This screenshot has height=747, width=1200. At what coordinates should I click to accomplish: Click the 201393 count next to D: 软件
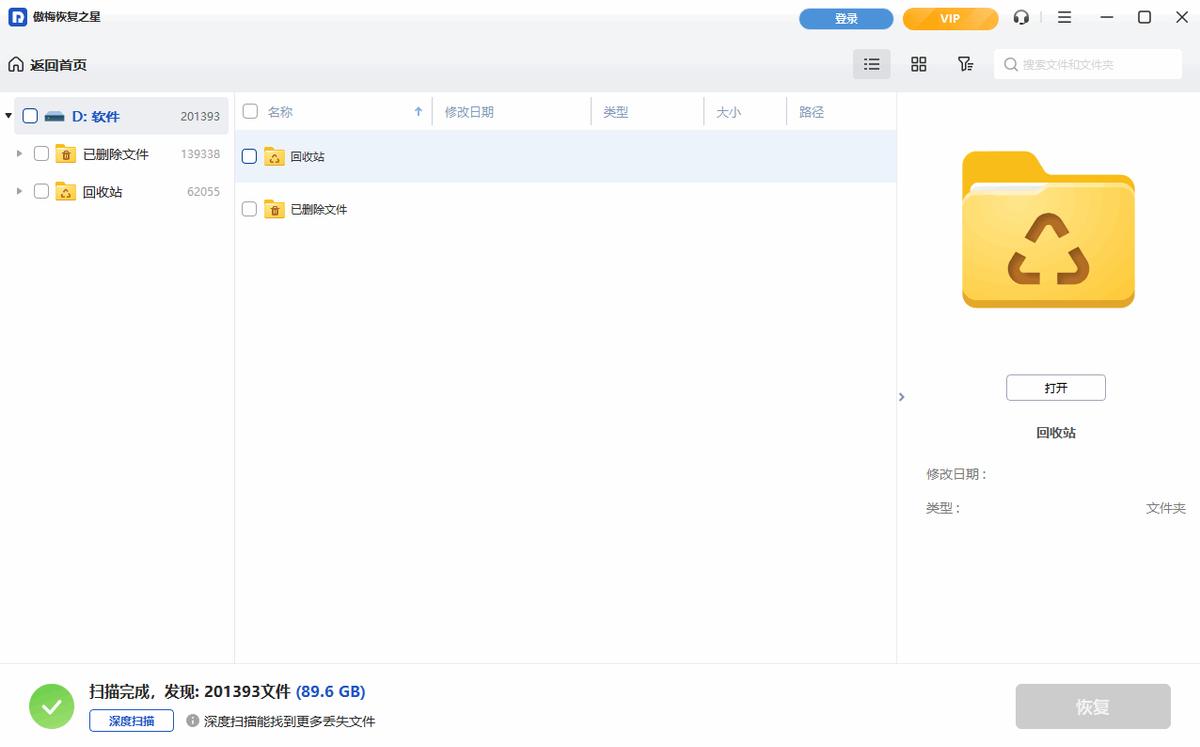200,116
